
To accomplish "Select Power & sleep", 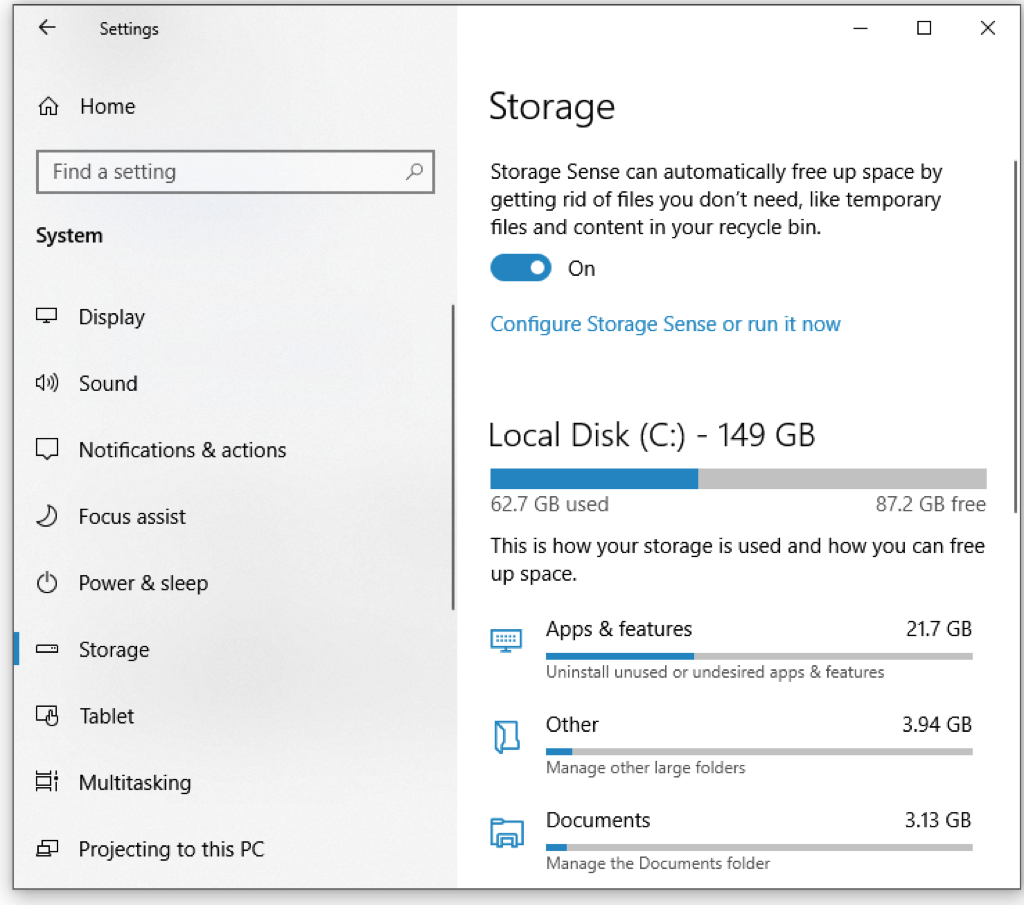I will click(x=143, y=583).
